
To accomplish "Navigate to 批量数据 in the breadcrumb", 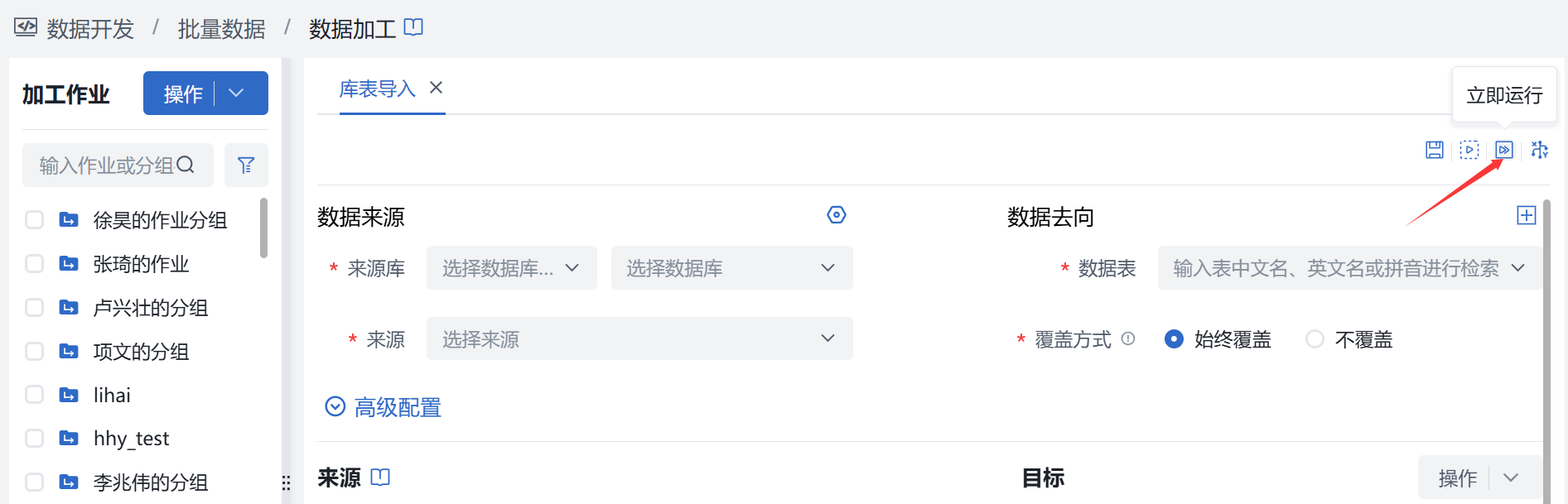I will pyautogui.click(x=222, y=28).
